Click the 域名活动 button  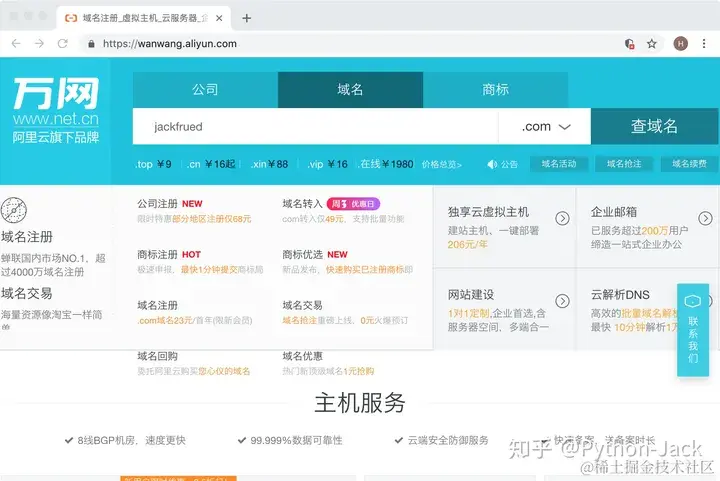[559, 164]
